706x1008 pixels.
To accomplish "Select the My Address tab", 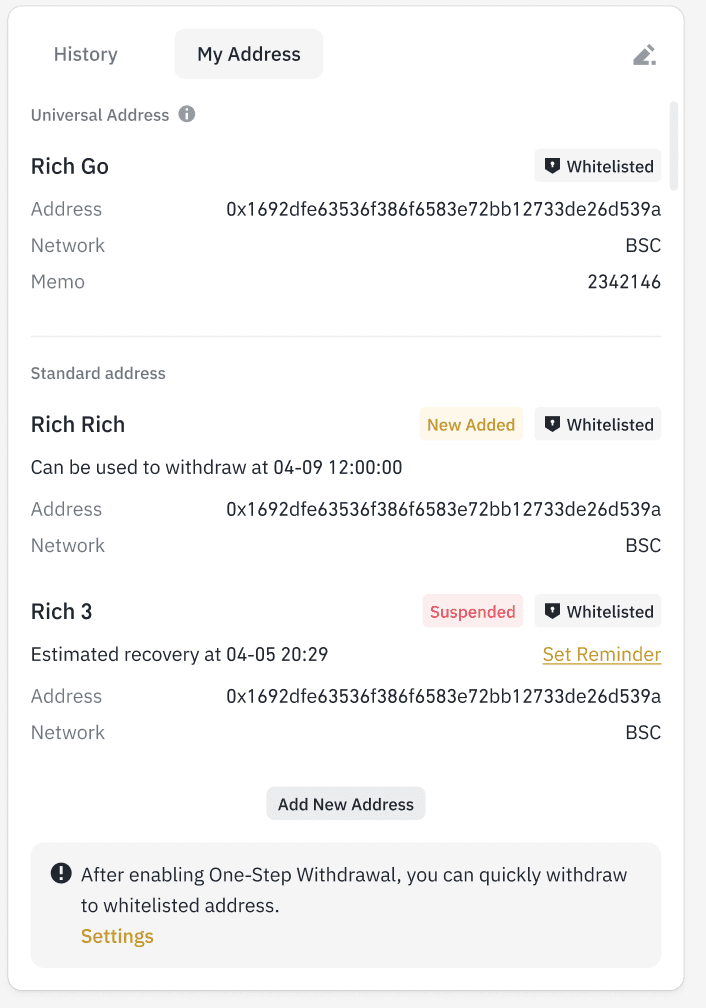I will 248,54.
